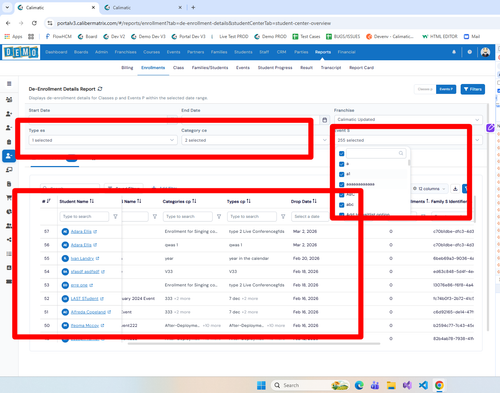Uncheck the 'ABC' option checkbox
This screenshot has height=393, width=500.
coord(341,195)
